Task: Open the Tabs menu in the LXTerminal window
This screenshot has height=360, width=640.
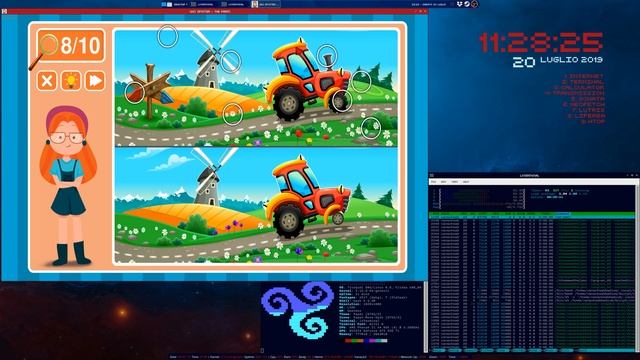Action: pyautogui.click(x=455, y=182)
